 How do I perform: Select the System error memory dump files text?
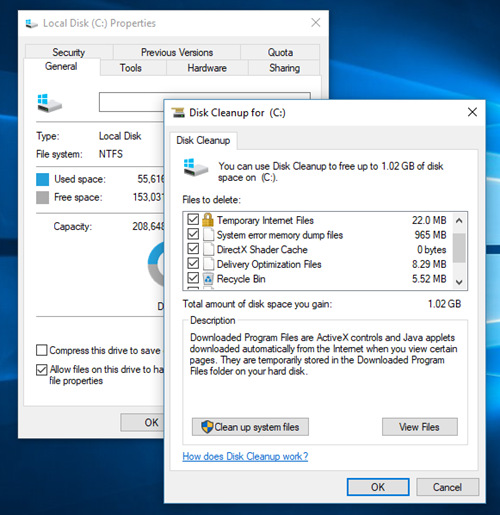[280, 235]
